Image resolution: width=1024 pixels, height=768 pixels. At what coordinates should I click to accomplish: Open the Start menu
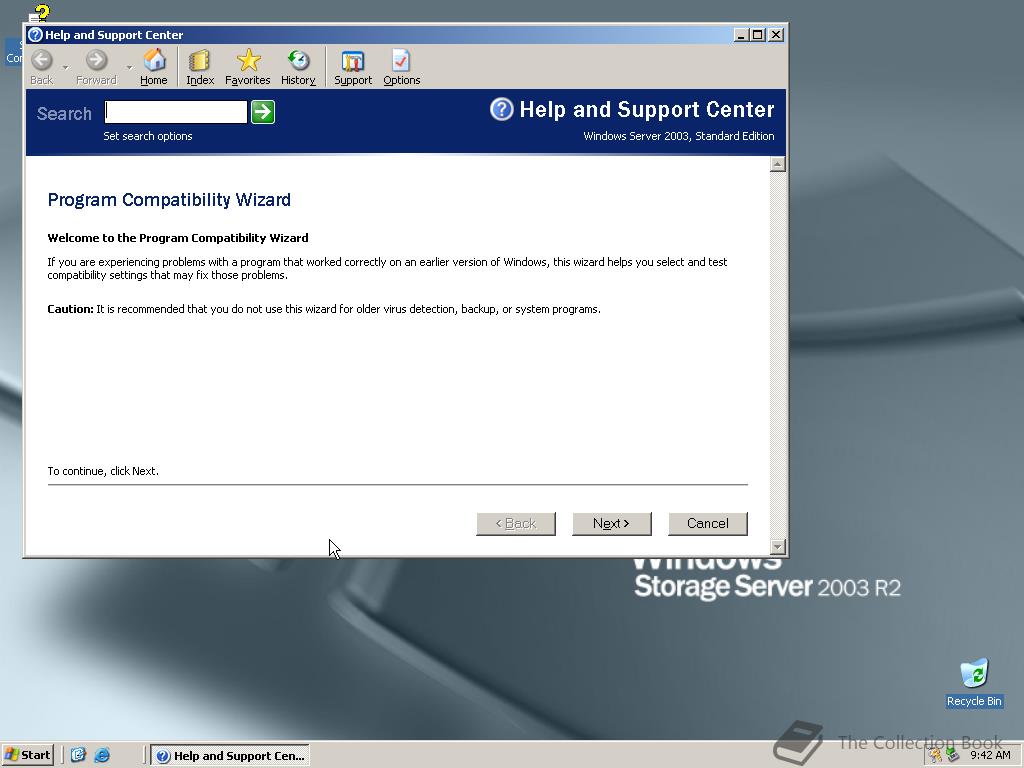(27, 755)
